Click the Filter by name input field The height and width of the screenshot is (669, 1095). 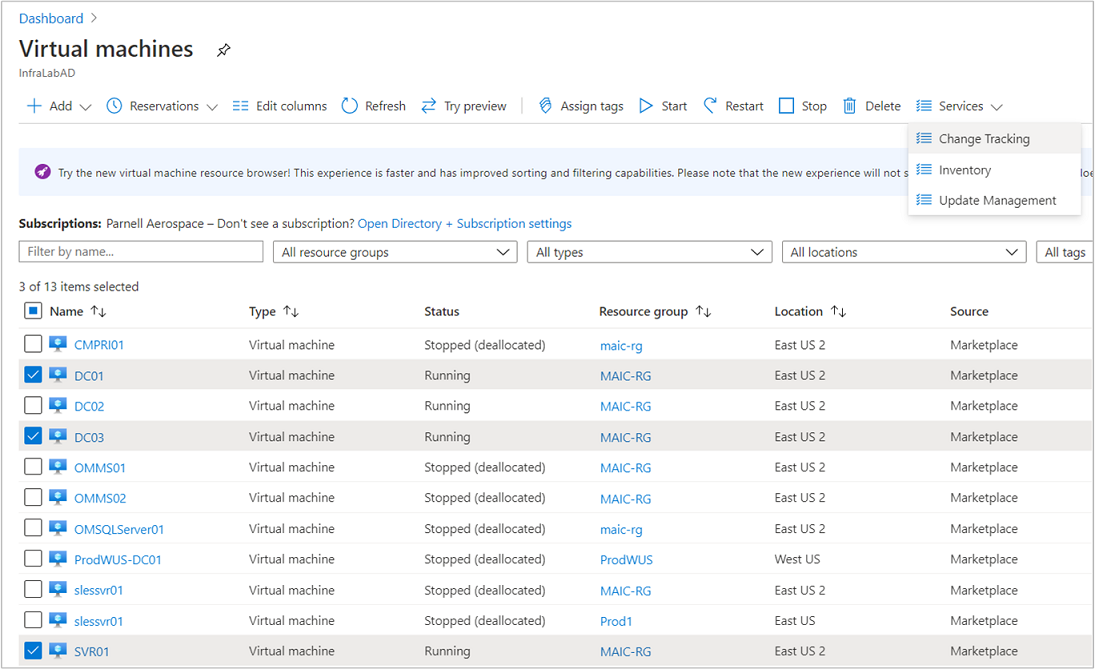tap(141, 252)
